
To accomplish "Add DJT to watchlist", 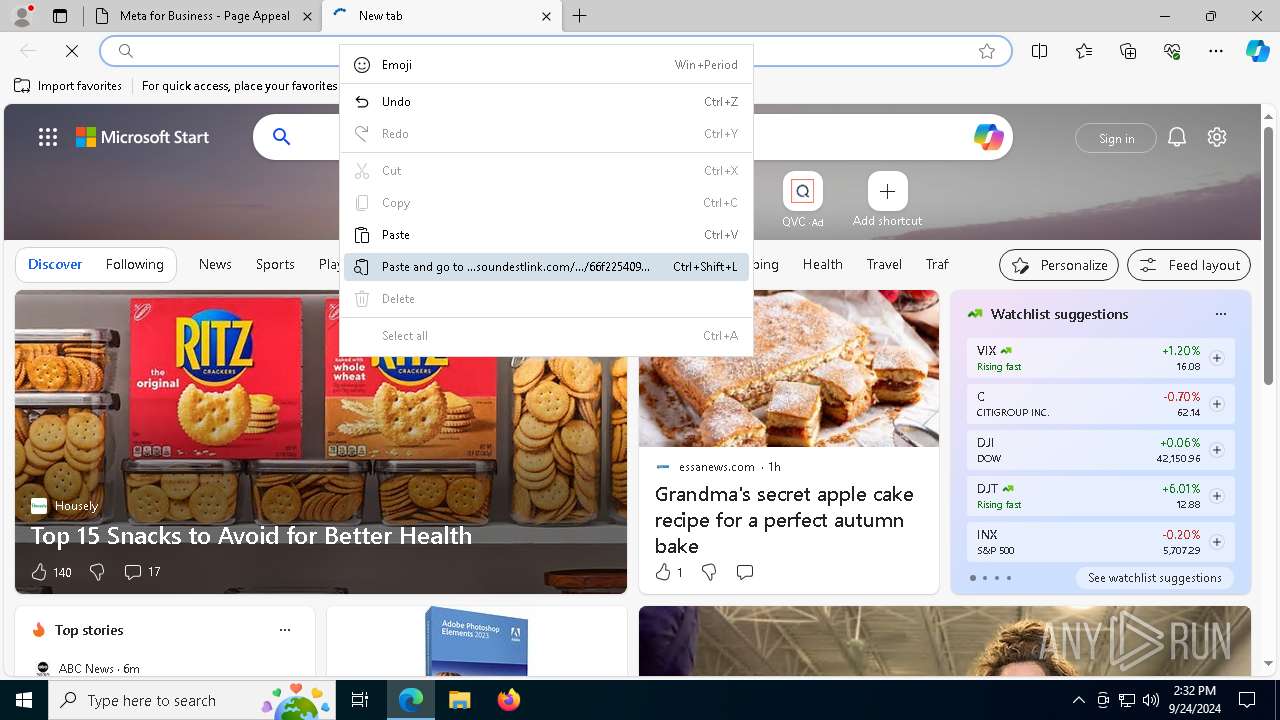I will 1217,496.
